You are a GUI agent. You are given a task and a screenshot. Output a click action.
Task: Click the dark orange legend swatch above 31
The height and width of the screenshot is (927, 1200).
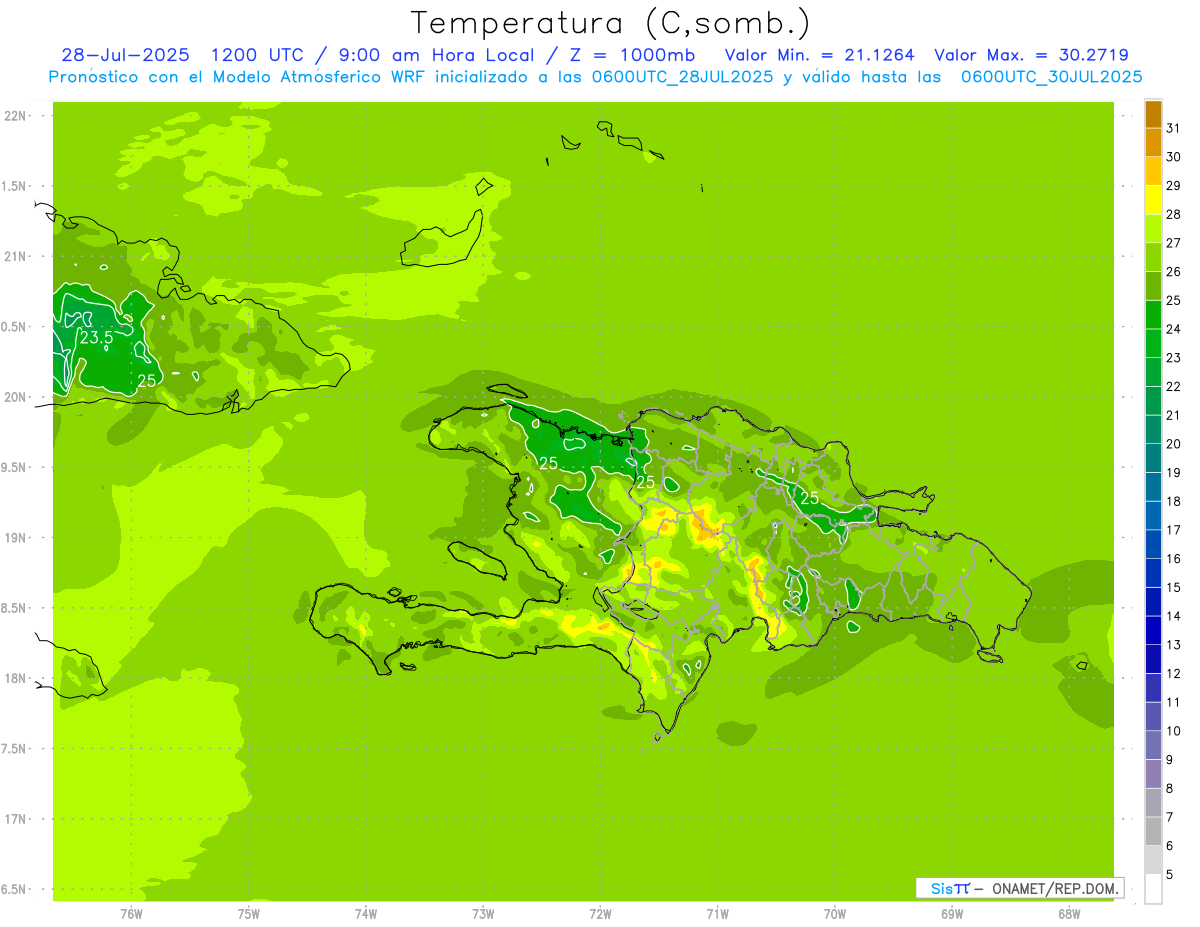tap(1153, 114)
